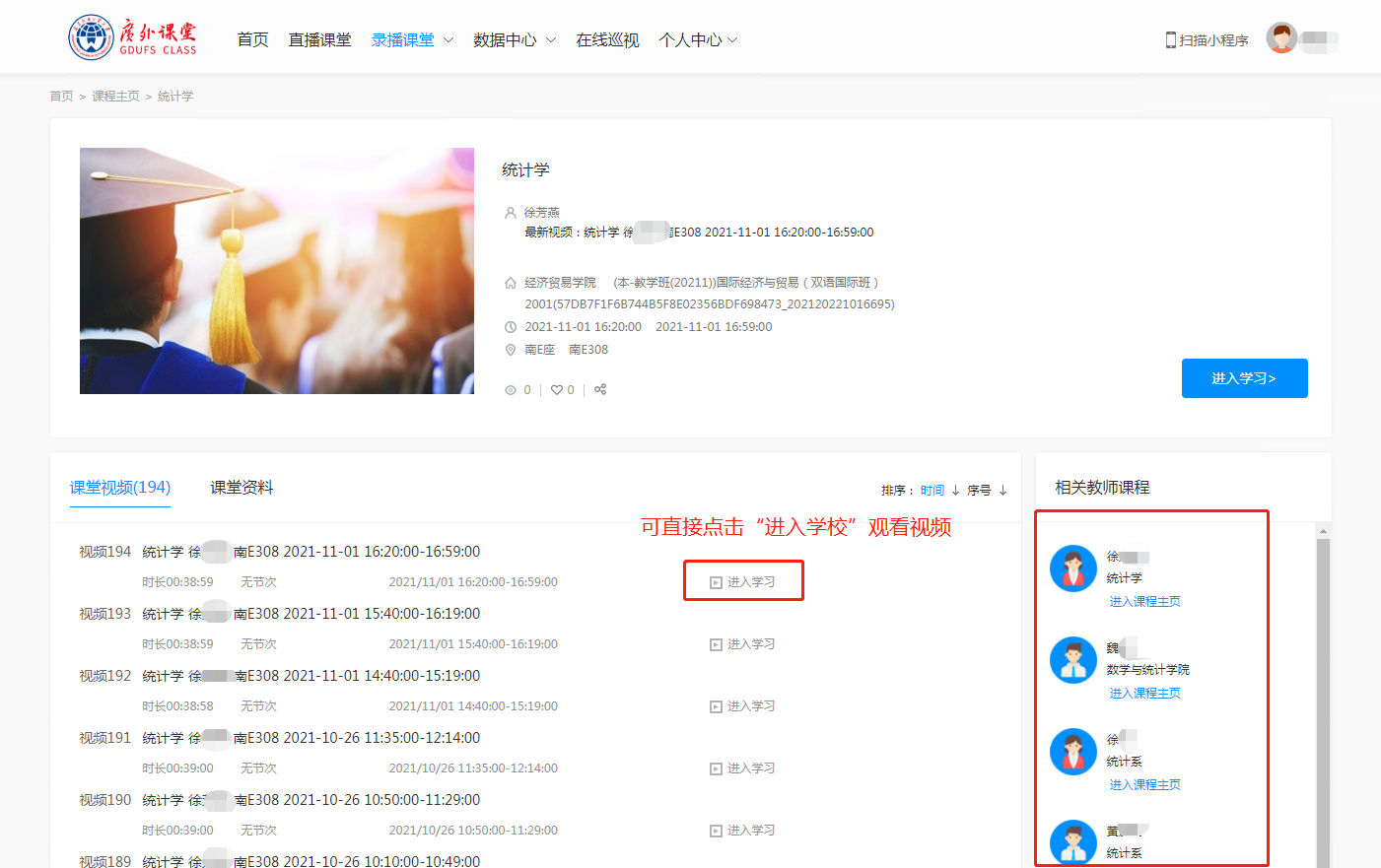The image size is (1381, 868).
Task: Sort videos by 时间
Action: [932, 490]
